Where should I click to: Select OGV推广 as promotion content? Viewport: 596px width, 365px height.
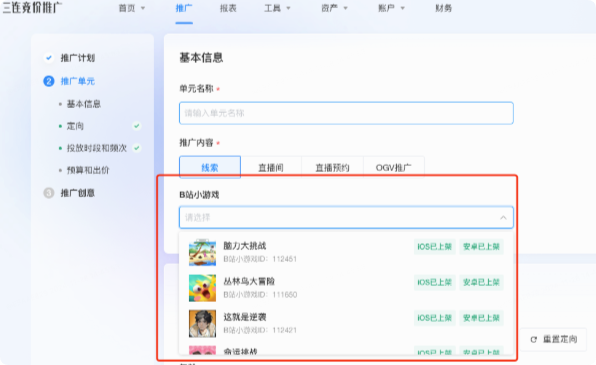[394, 167]
